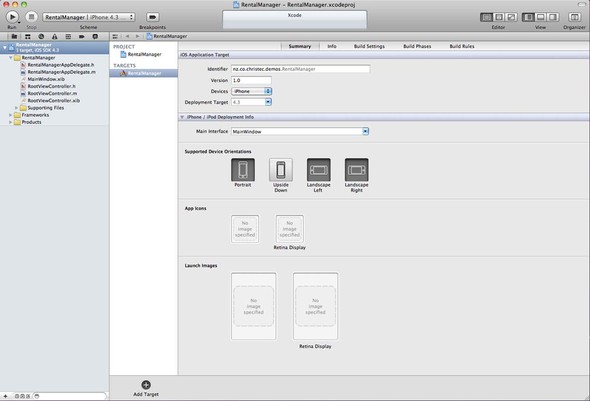This screenshot has width=590, height=401.
Task: Open the related files menu icon
Action: [115, 36]
